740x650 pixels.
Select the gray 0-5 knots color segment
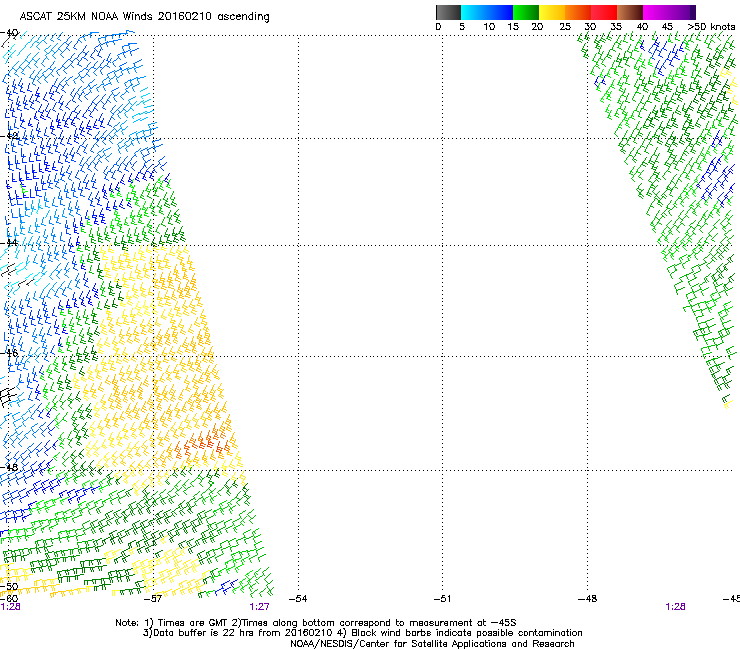tap(448, 12)
